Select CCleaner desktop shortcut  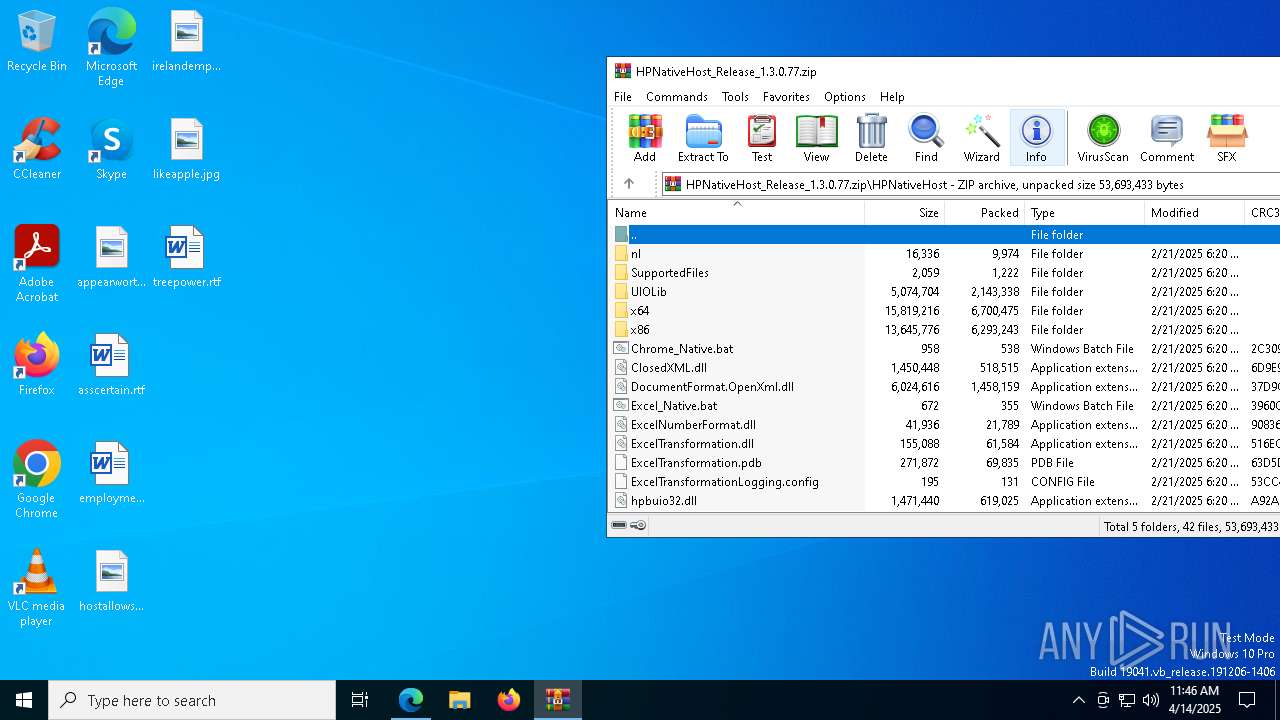pyautogui.click(x=37, y=149)
